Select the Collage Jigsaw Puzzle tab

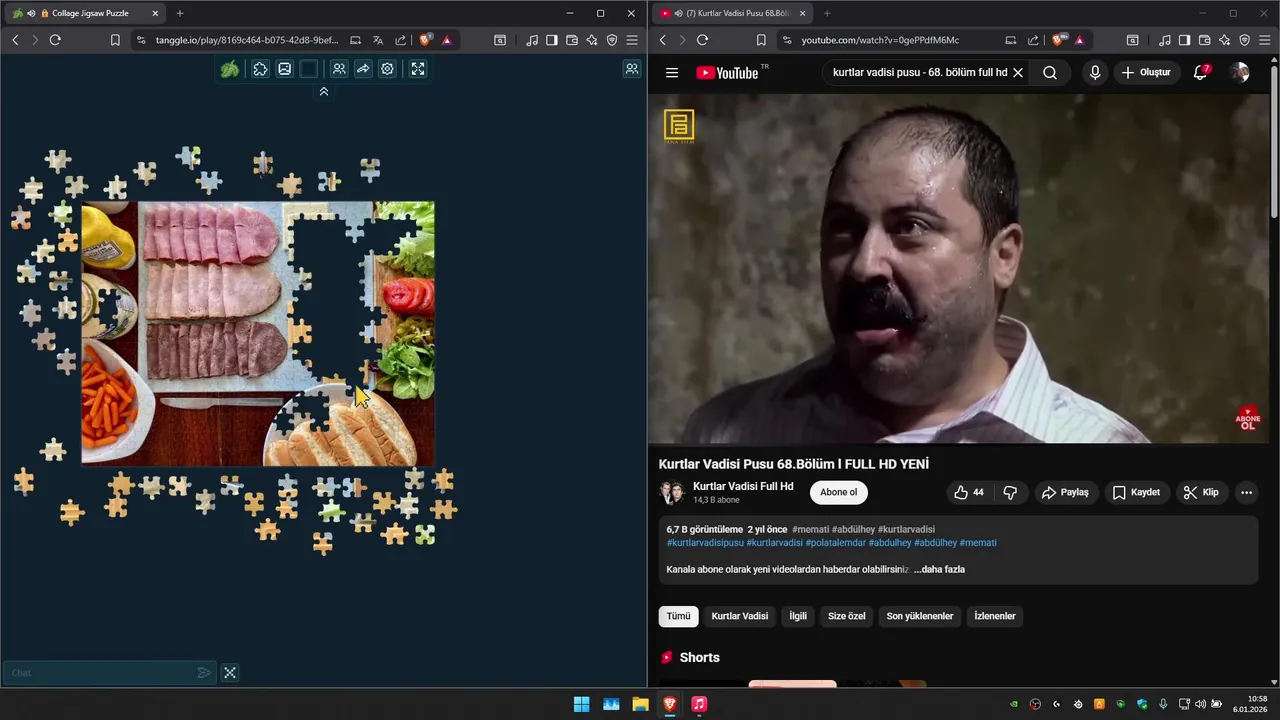point(86,13)
